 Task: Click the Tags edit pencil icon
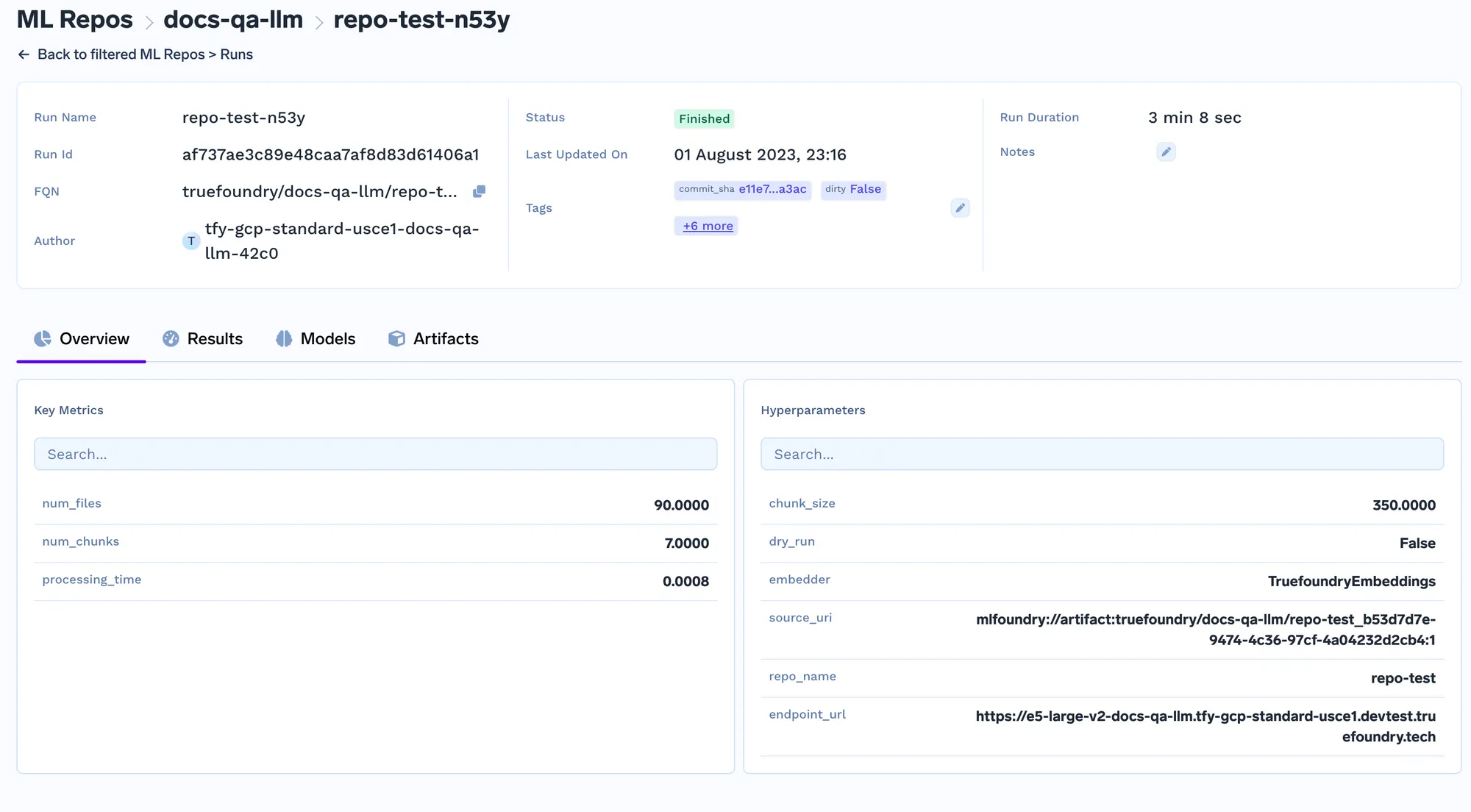[x=960, y=208]
